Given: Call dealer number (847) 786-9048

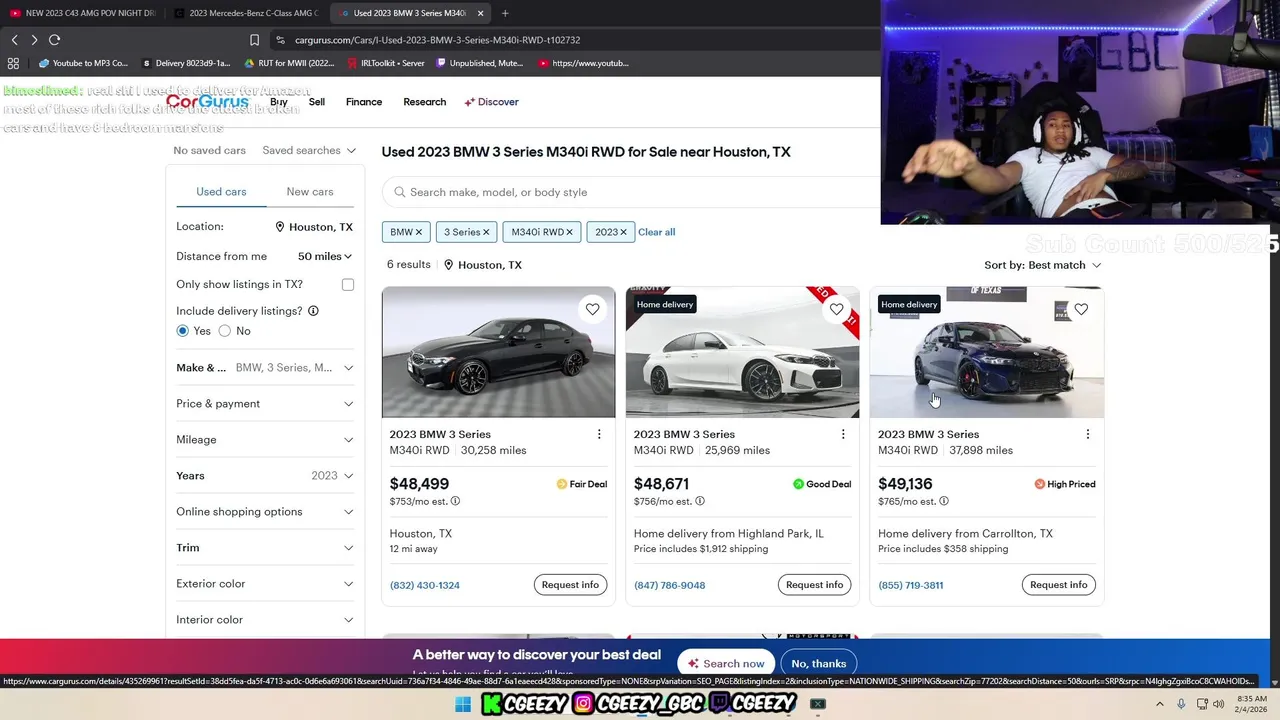Looking at the screenshot, I should coord(669,585).
